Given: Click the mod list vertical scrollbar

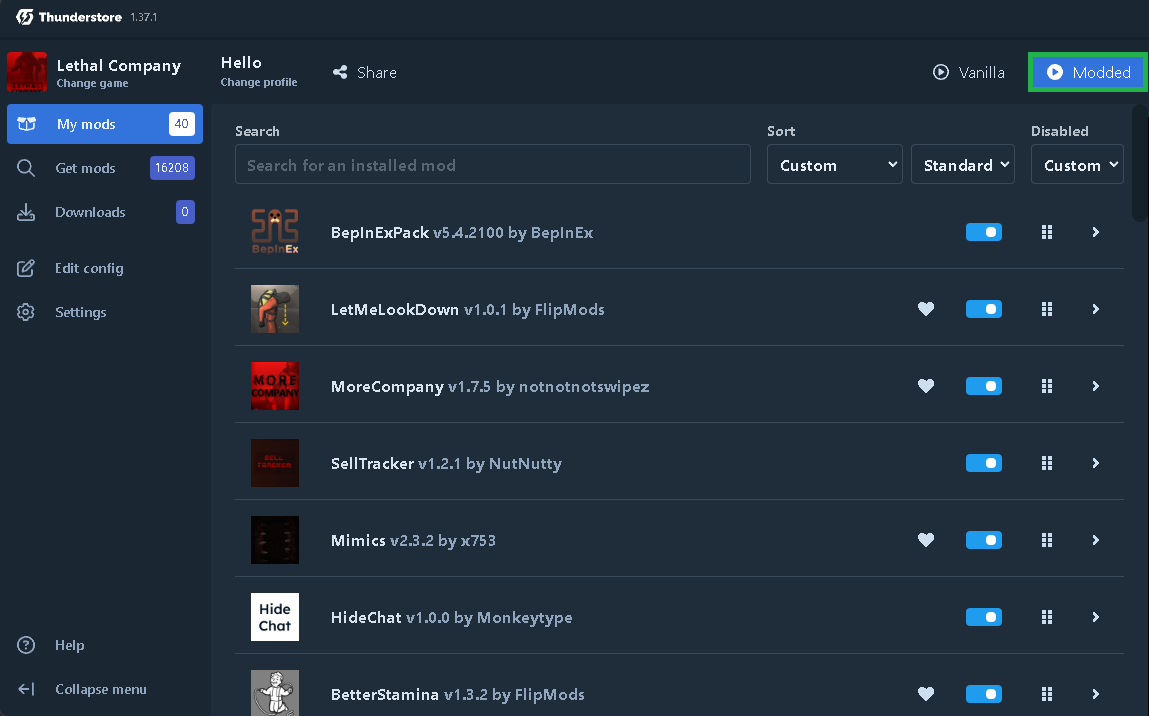Looking at the screenshot, I should point(1139,163).
